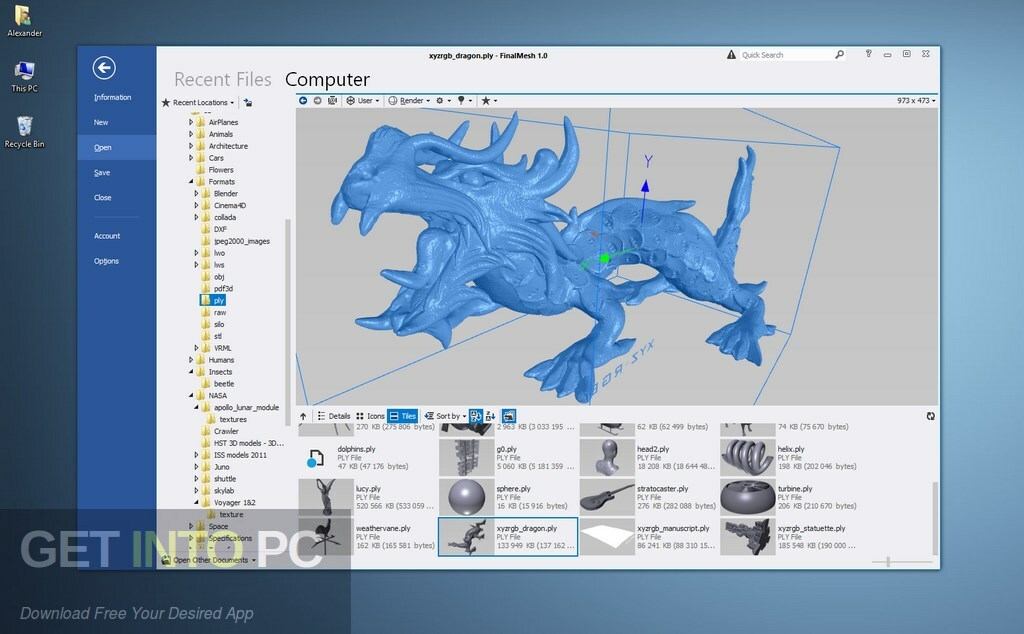Viewport: 1024px width, 634px height.
Task: Click the thumbnail size slider handle
Action: click(x=888, y=562)
